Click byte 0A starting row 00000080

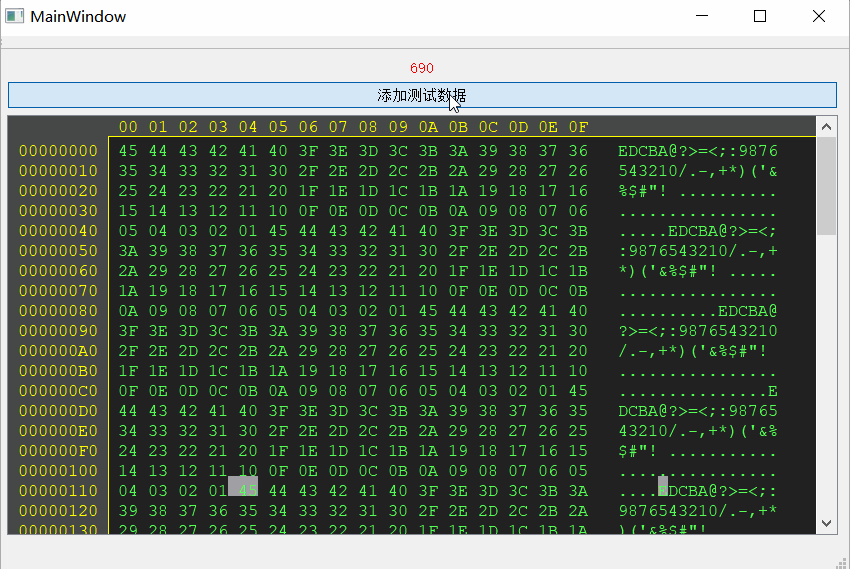pos(128,311)
